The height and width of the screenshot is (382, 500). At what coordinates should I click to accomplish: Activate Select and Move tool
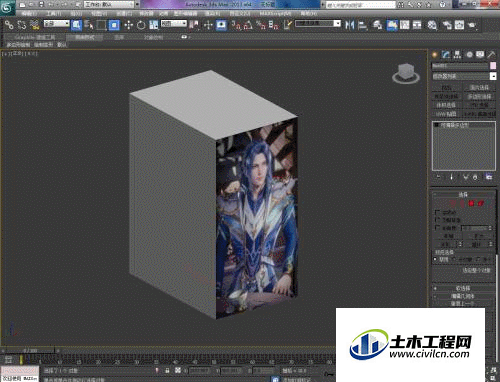click(128, 25)
